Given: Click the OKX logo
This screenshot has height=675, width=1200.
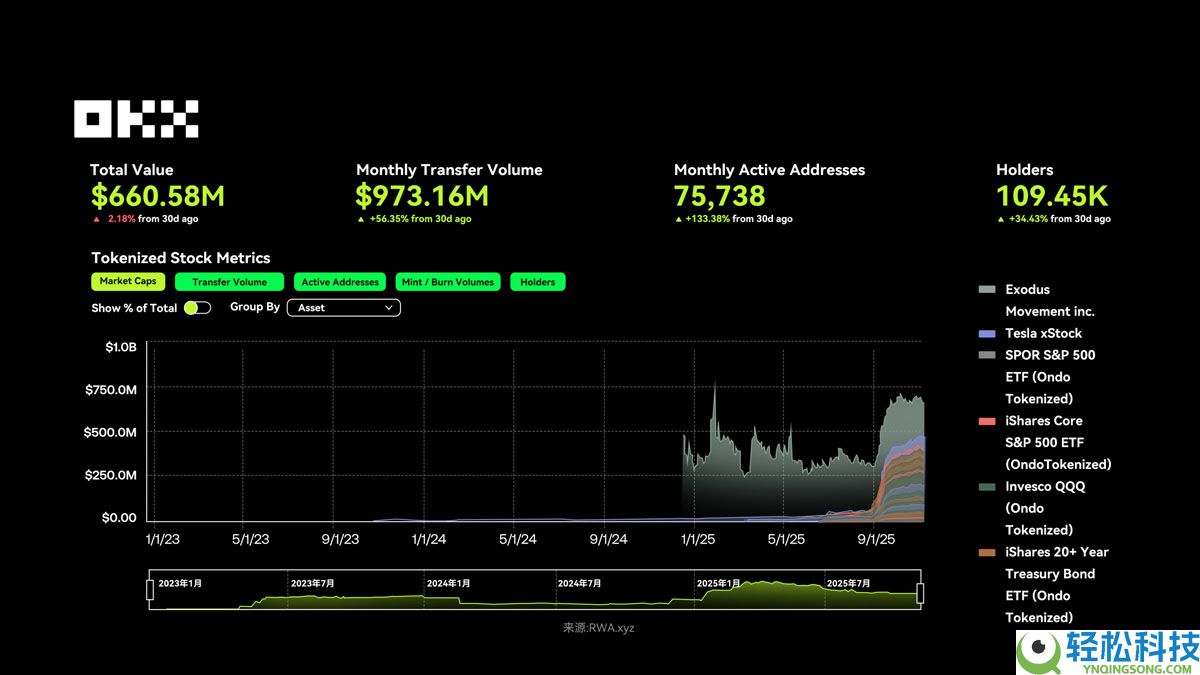Looking at the screenshot, I should click(x=136, y=119).
